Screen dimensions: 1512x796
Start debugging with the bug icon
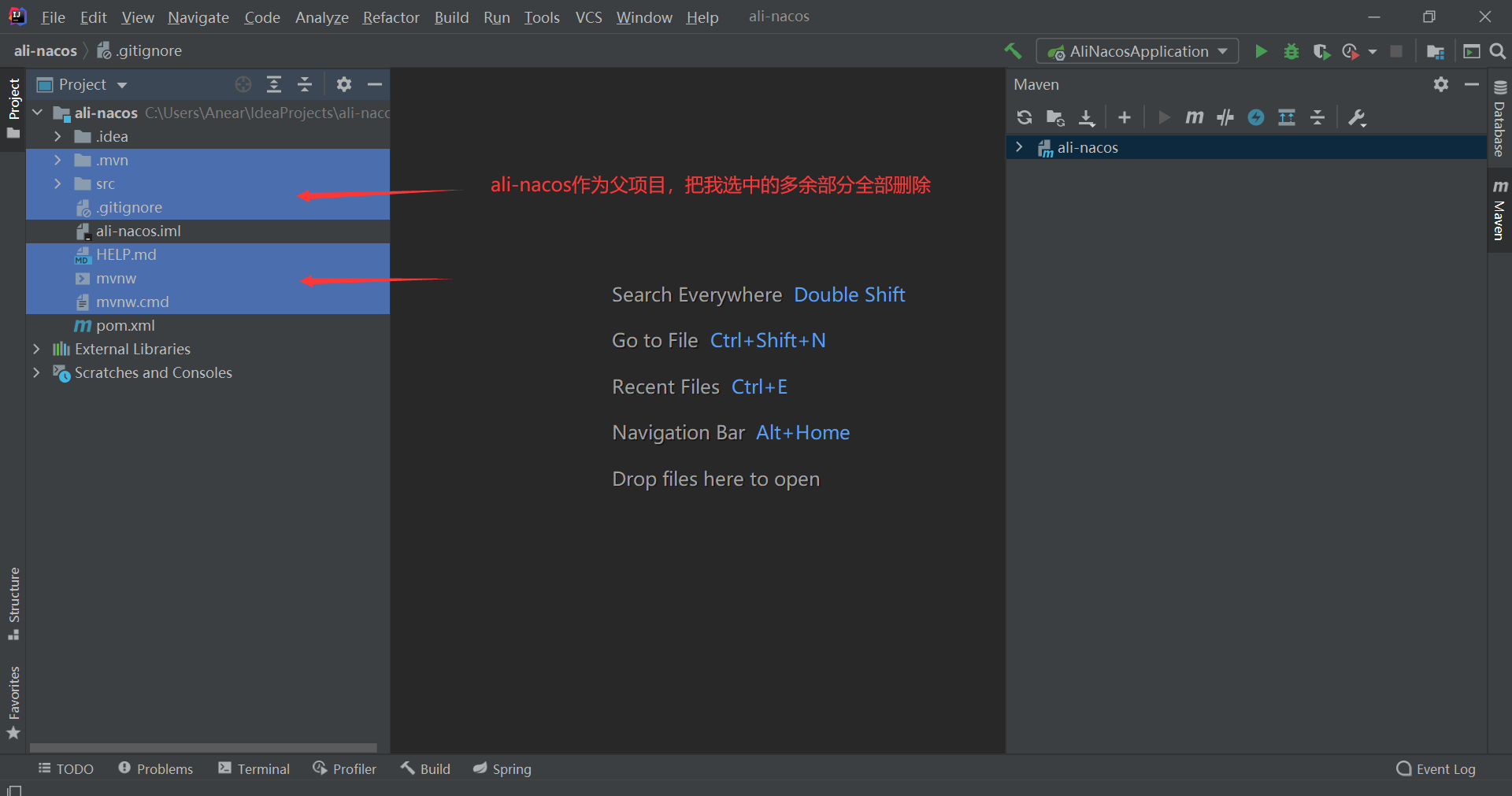[x=1291, y=51]
